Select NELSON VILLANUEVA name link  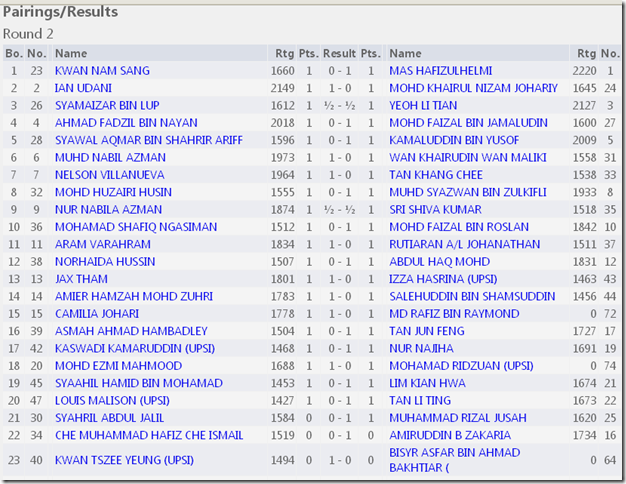click(109, 175)
